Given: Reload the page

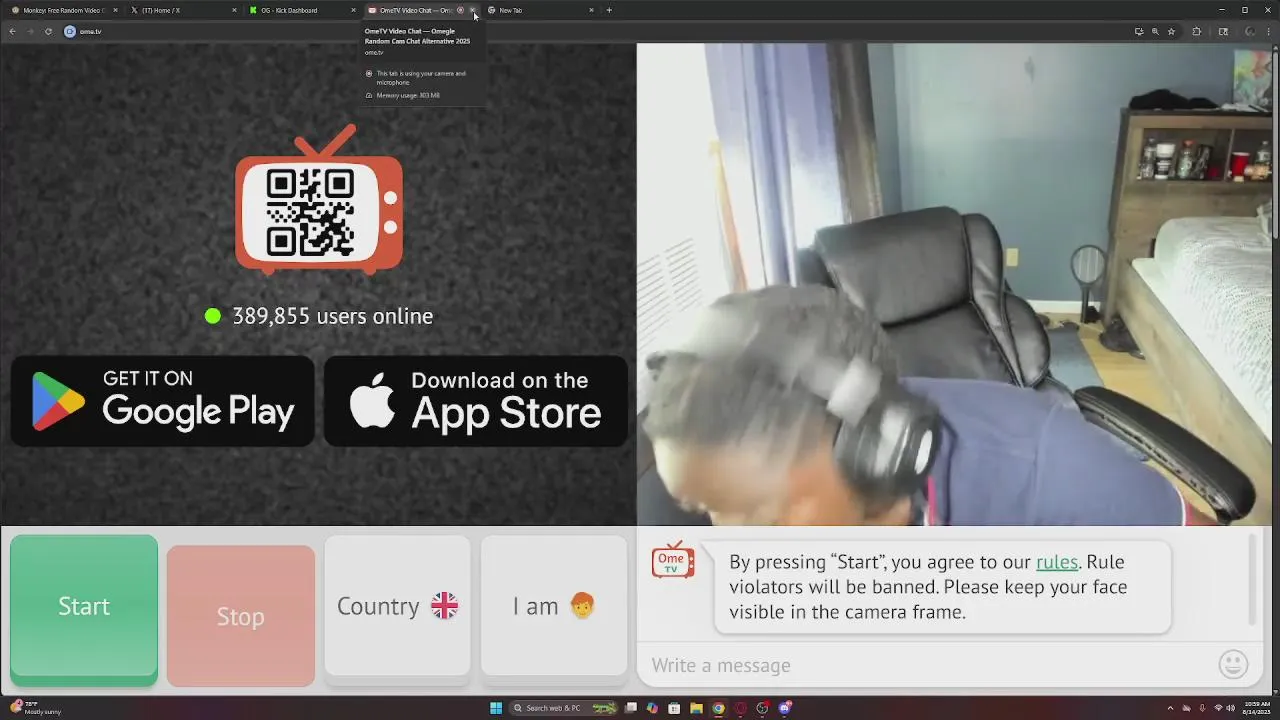Looking at the screenshot, I should 48,31.
